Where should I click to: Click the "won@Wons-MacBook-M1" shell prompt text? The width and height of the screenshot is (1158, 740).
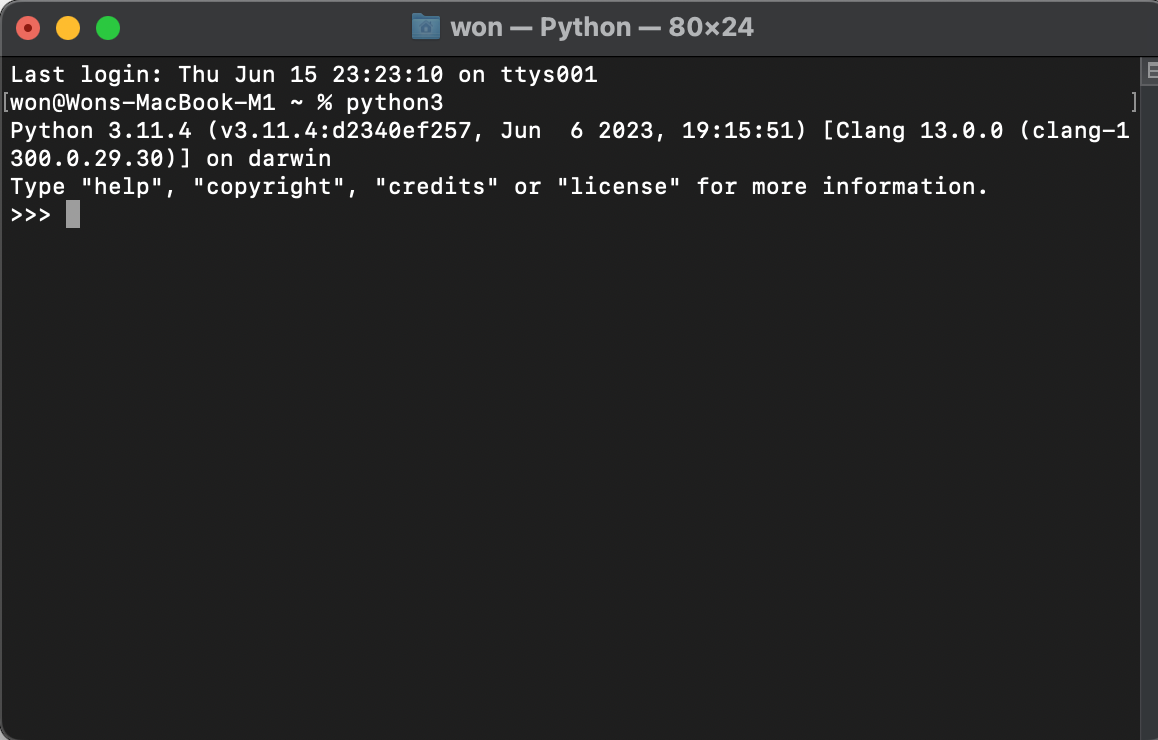click(x=143, y=102)
